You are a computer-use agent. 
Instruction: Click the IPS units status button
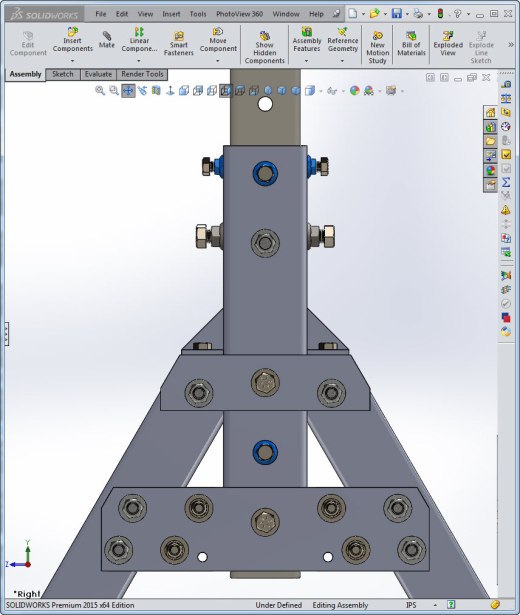click(x=411, y=605)
